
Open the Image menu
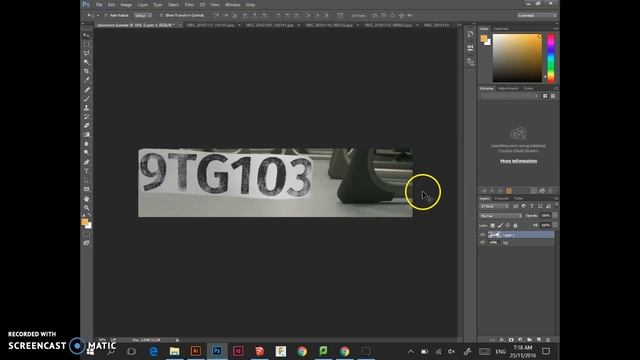(126, 5)
